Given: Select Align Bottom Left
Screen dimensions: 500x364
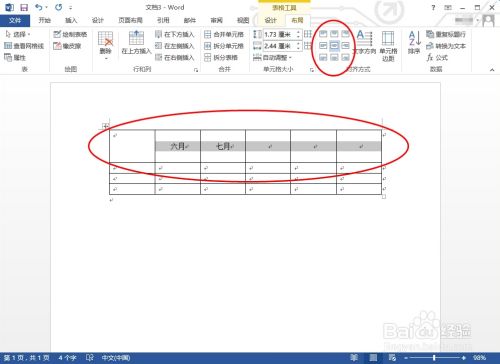Looking at the screenshot, I should 323,57.
